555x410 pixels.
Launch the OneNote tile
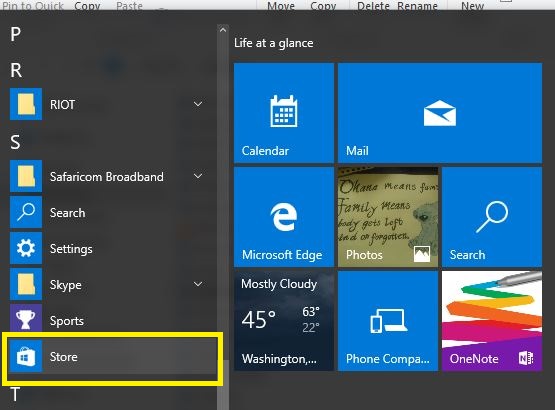pyautogui.click(x=492, y=321)
